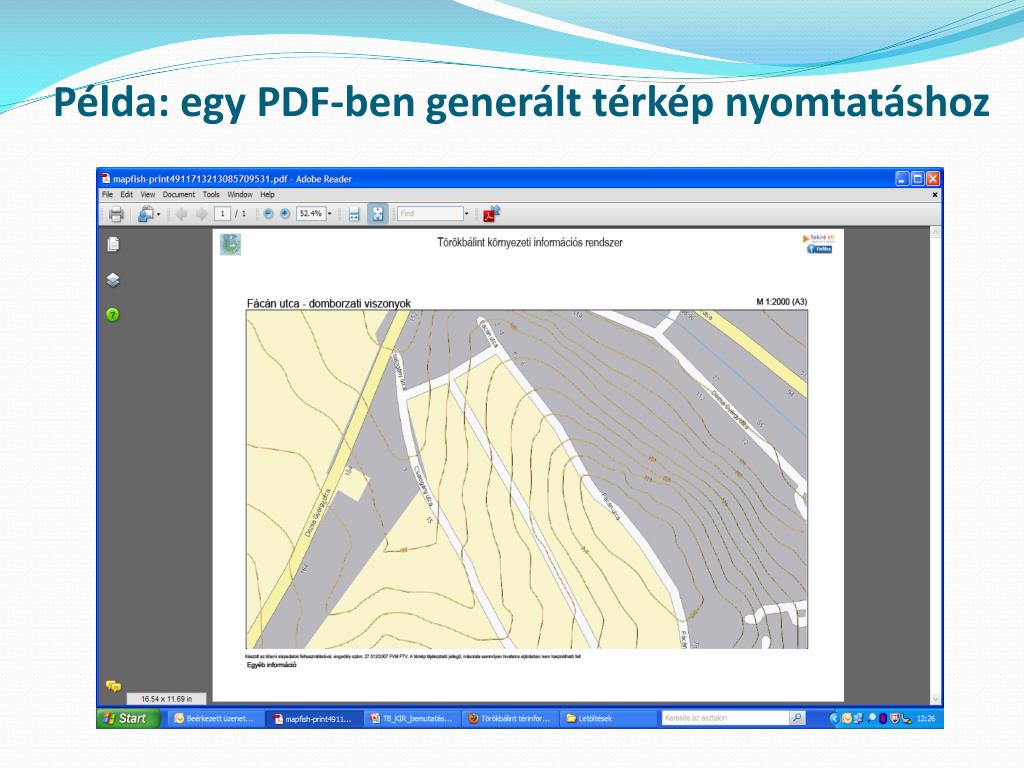
Task: Click the map title Fácán utca - domborzati viszonyok
Action: (328, 304)
